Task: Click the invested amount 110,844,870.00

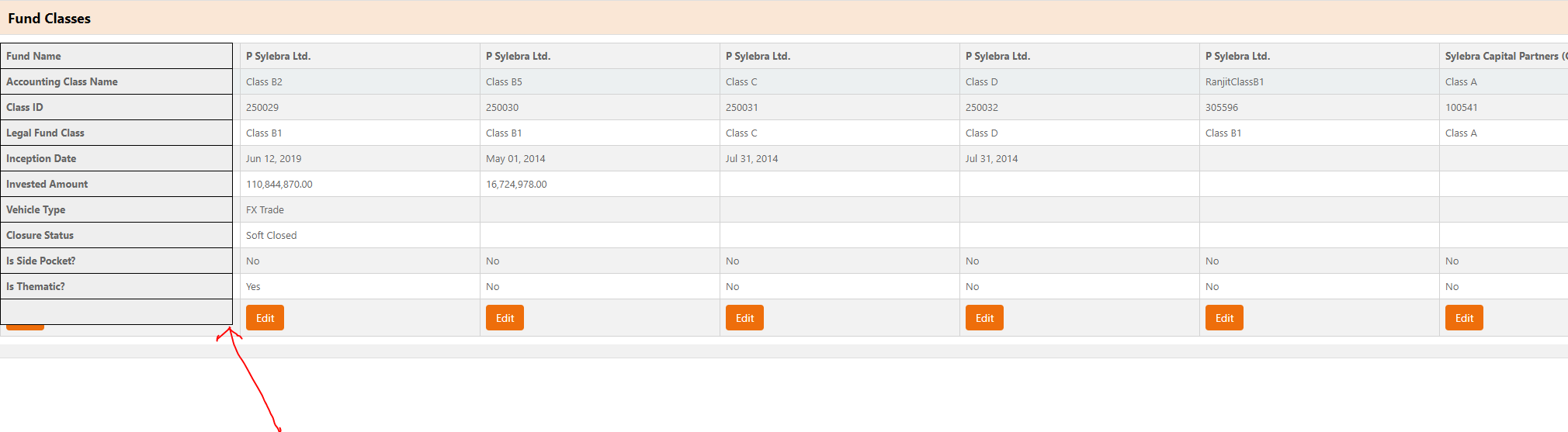Action: 279,184
